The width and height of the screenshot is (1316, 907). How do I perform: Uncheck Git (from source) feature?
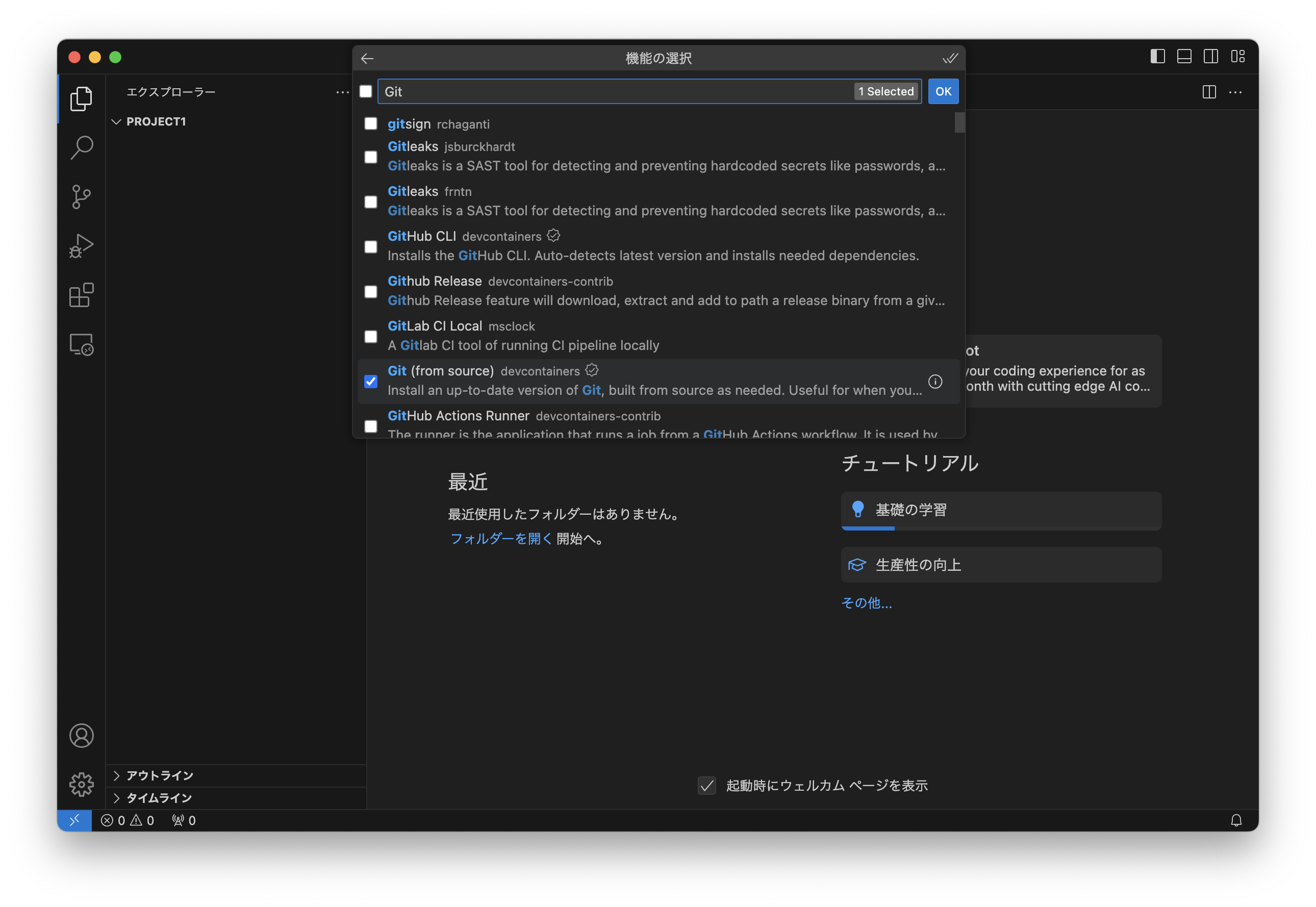(370, 382)
